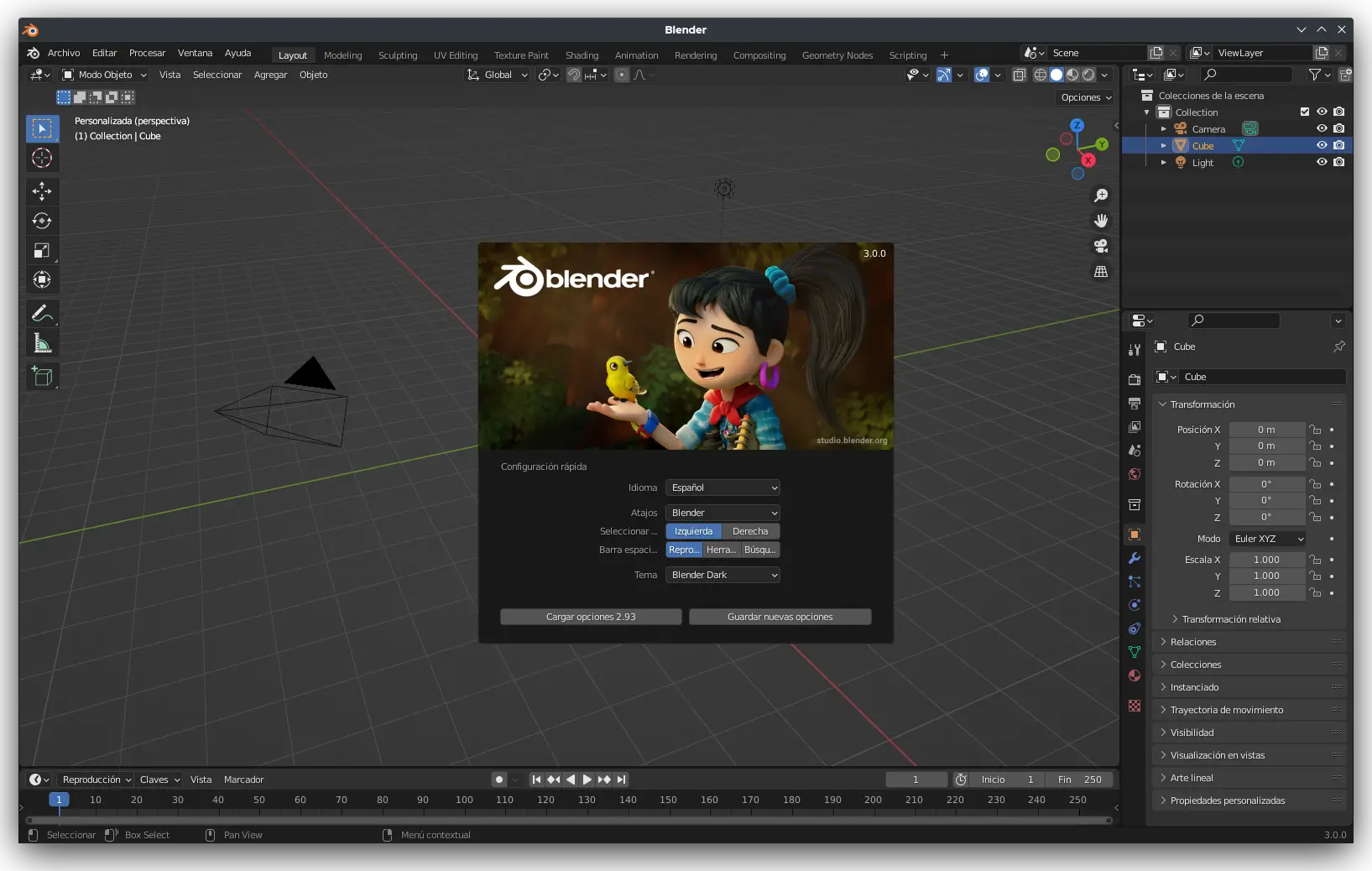
Task: Open the Physics properties tab
Action: [x=1135, y=605]
